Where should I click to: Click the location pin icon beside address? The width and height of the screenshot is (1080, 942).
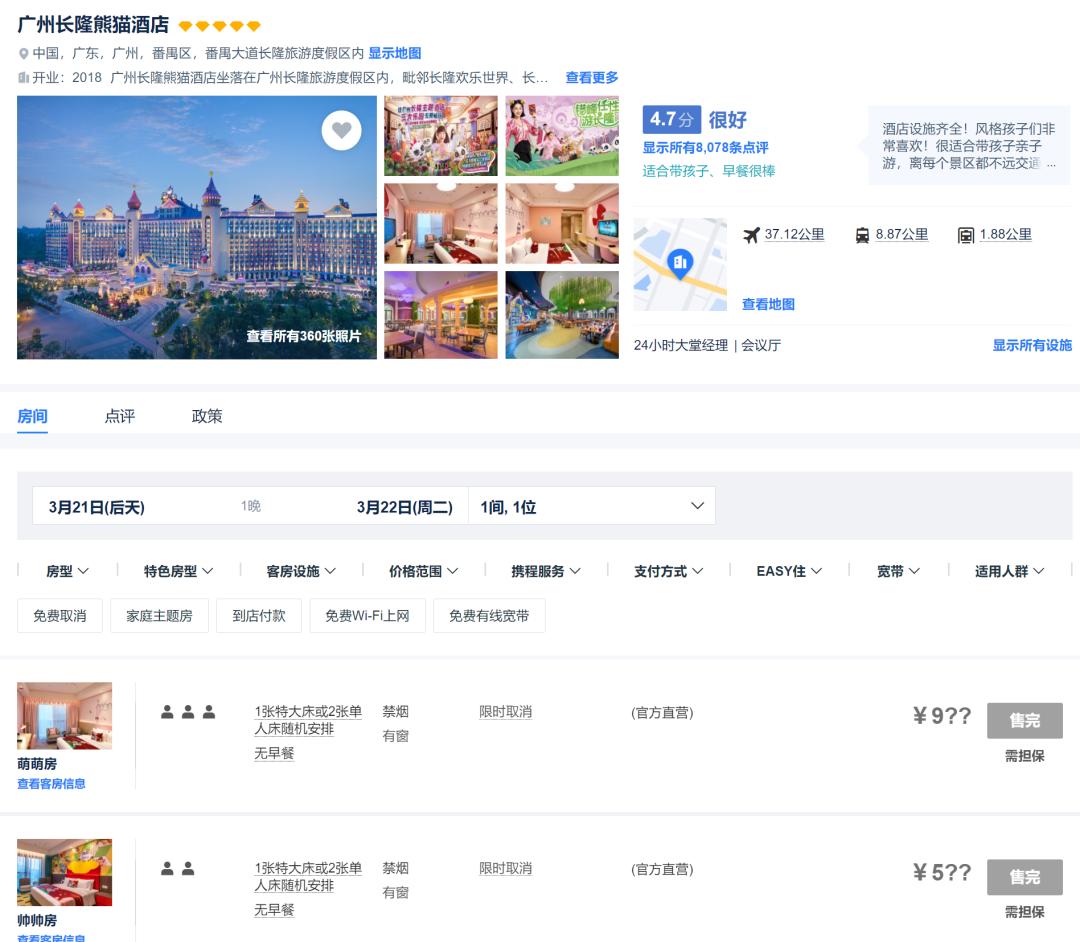click(23, 54)
